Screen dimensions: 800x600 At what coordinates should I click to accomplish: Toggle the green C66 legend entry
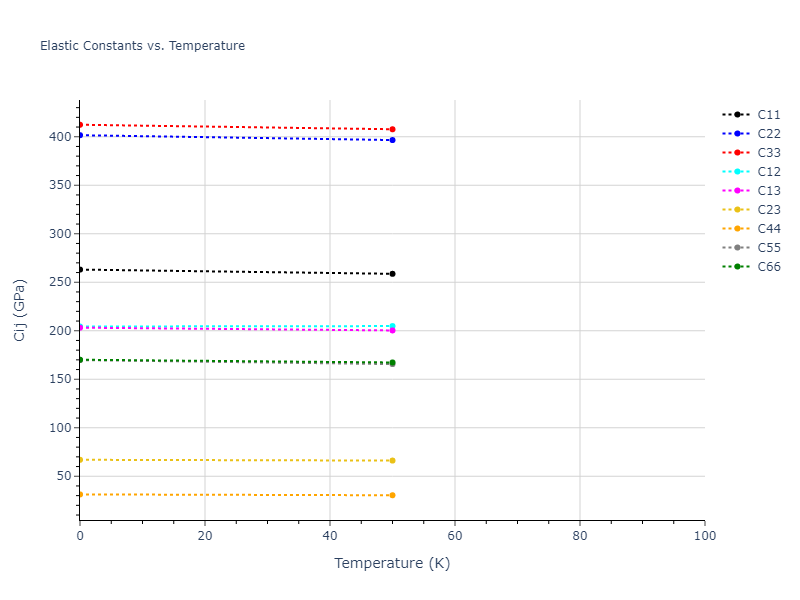point(768,267)
